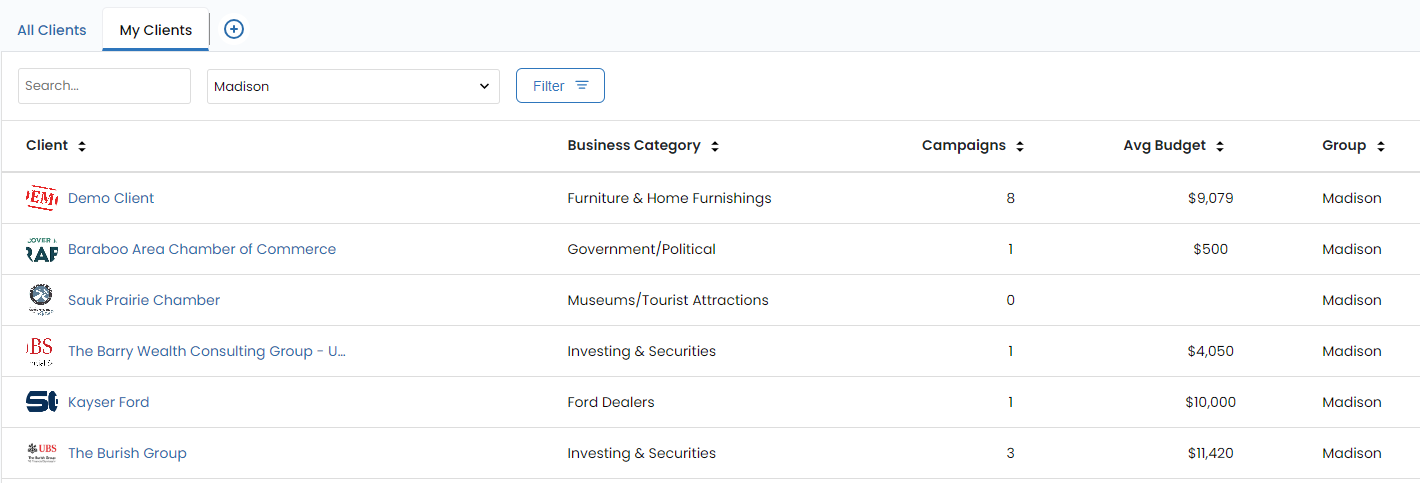Click the plus icon to add tab
Image resolution: width=1420 pixels, height=483 pixels.
point(233,29)
